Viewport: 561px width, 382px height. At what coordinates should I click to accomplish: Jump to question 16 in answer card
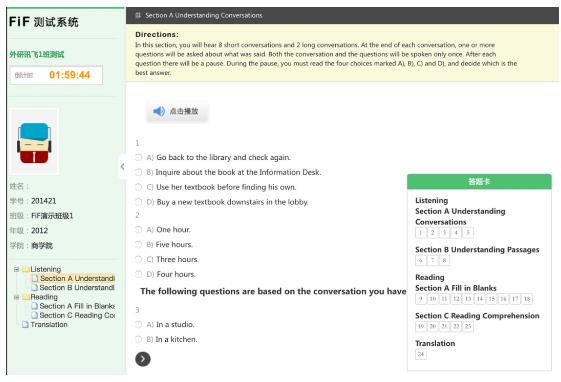pyautogui.click(x=503, y=299)
